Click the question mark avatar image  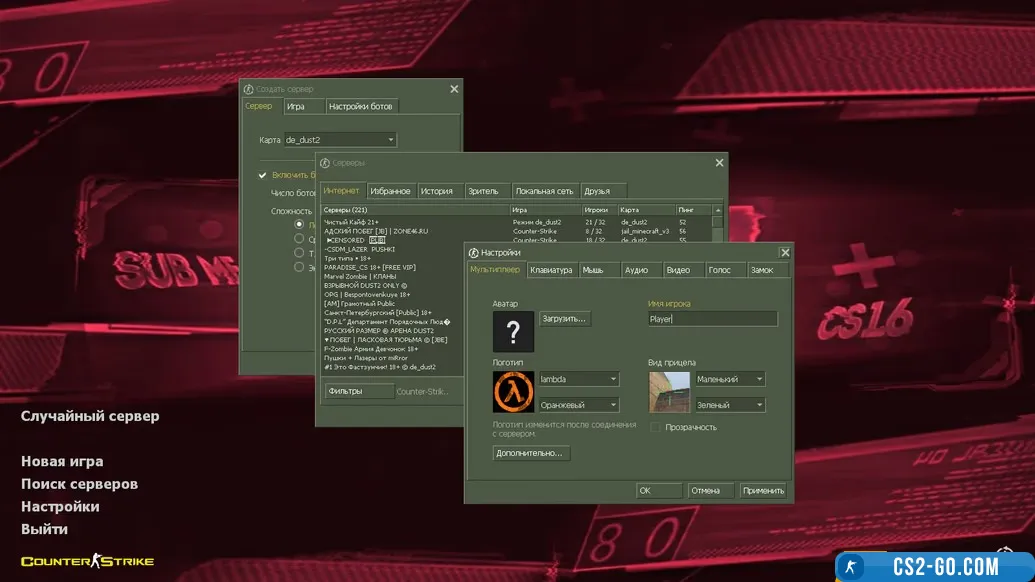pos(513,331)
